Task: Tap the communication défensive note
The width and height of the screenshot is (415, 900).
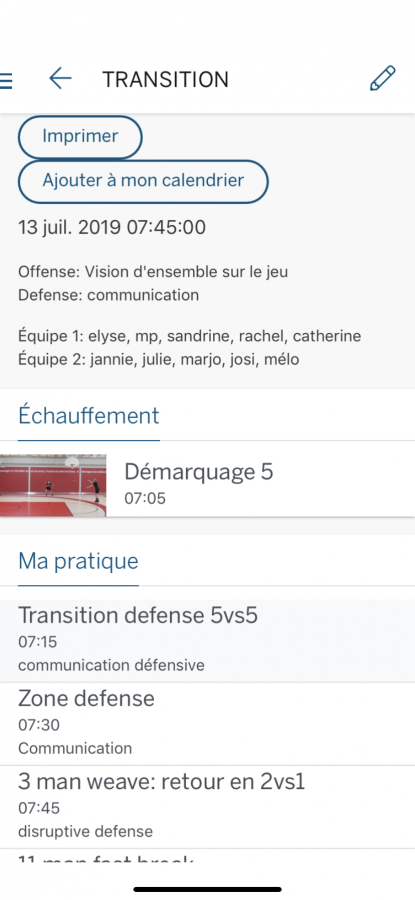Action: tap(111, 665)
